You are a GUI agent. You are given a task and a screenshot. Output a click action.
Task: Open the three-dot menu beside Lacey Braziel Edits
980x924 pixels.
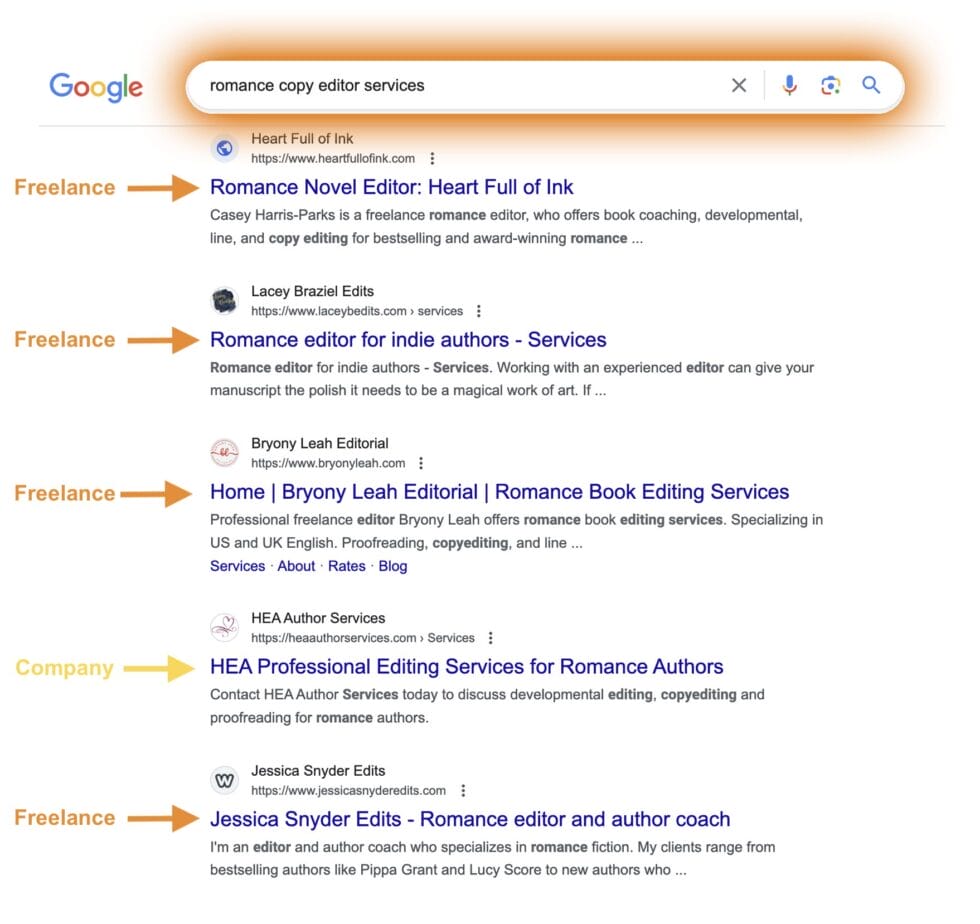[x=479, y=311]
